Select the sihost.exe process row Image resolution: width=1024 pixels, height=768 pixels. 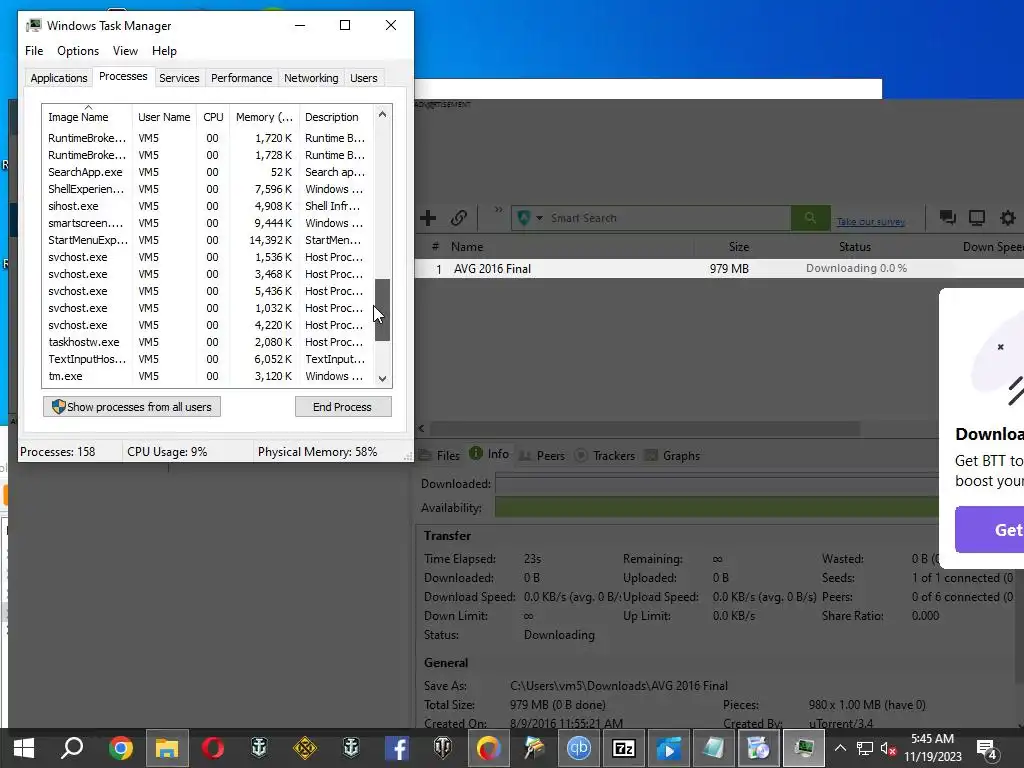tap(207, 206)
